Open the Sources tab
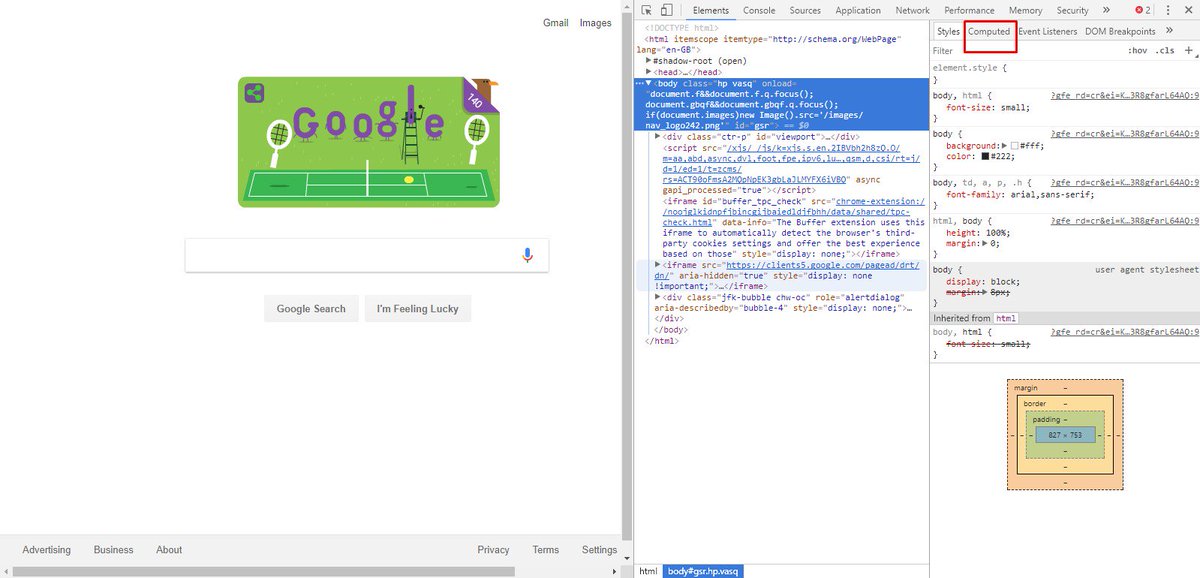Screen dimensions: 1200x578 (805, 10)
